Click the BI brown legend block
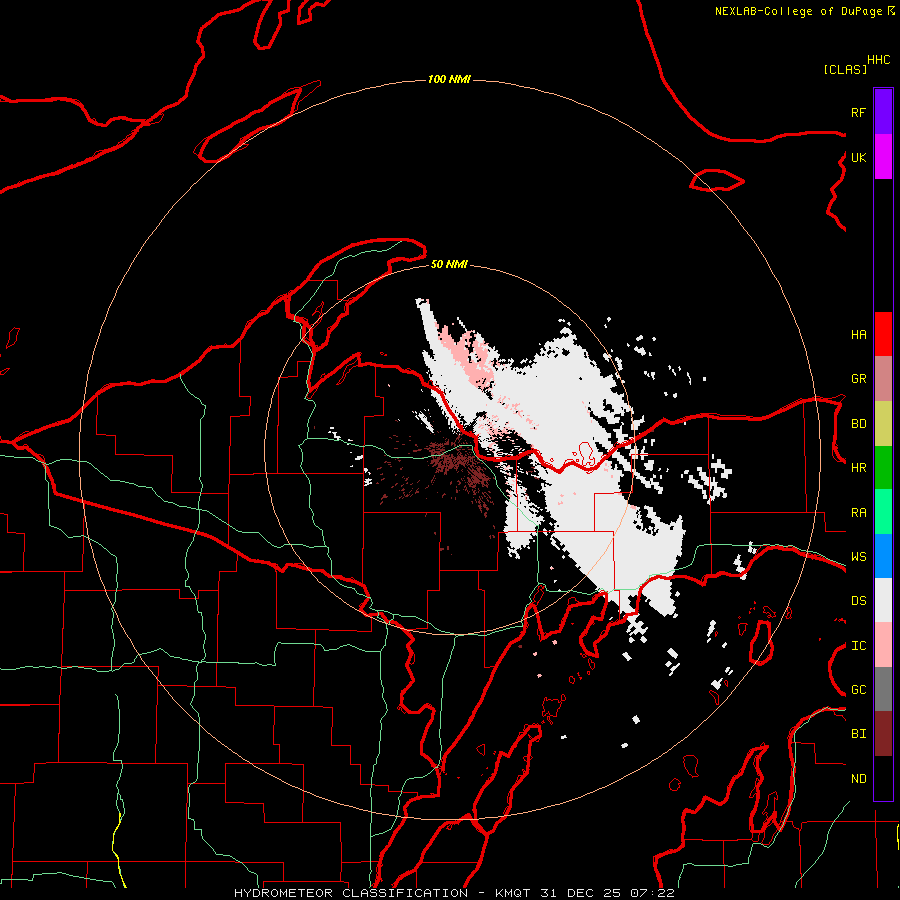 pos(883,734)
